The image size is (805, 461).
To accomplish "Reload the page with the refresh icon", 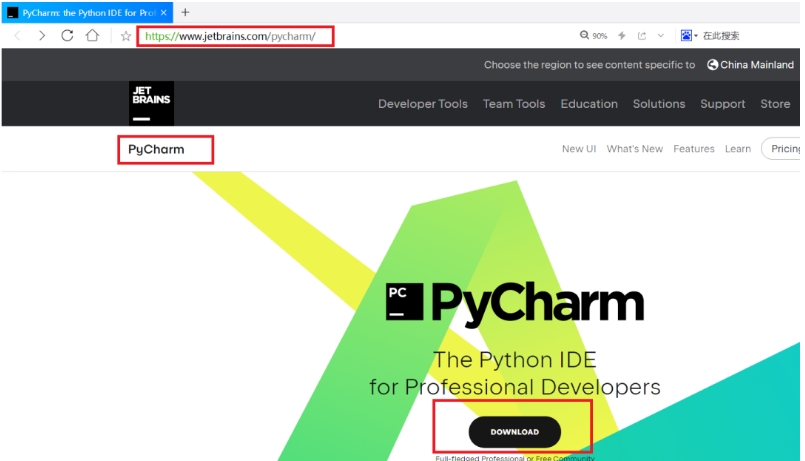I will tap(67, 35).
